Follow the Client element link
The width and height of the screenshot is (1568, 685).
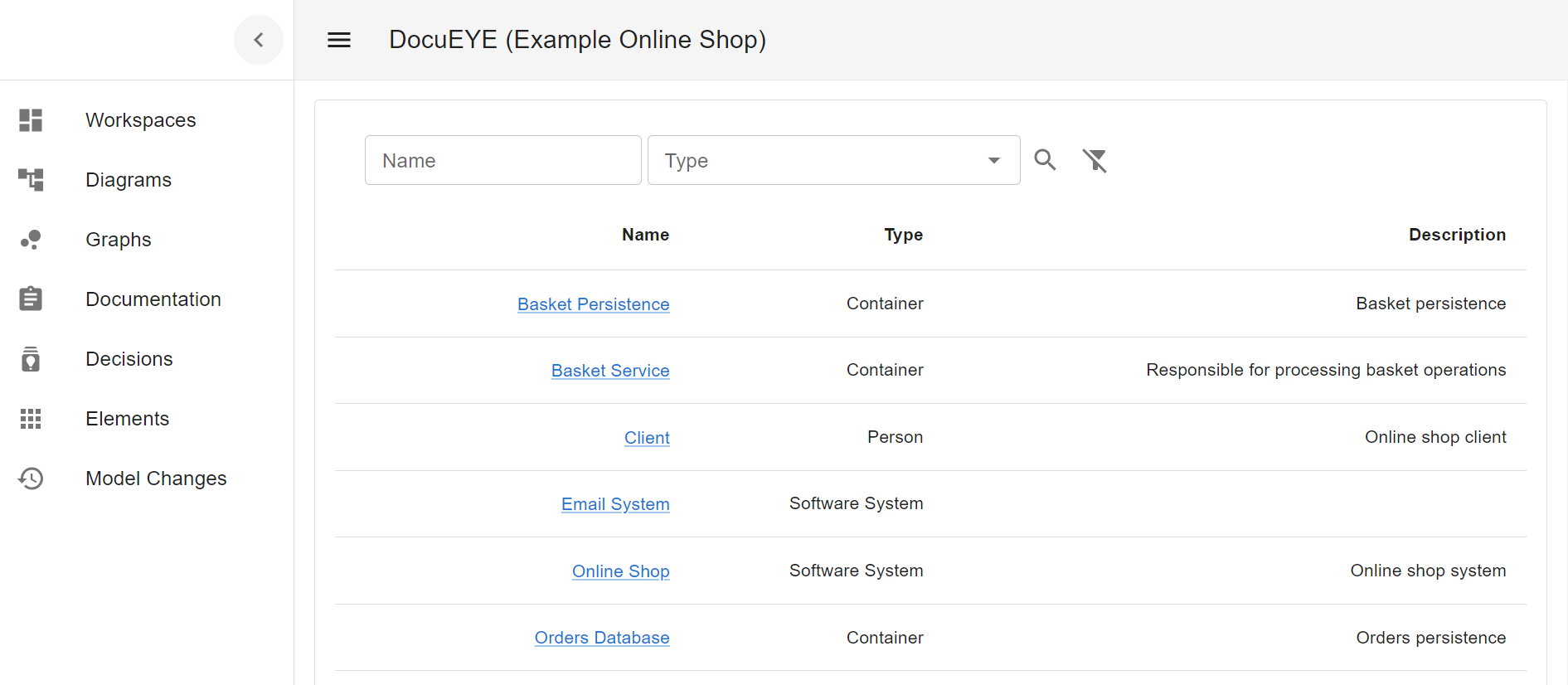pos(647,438)
